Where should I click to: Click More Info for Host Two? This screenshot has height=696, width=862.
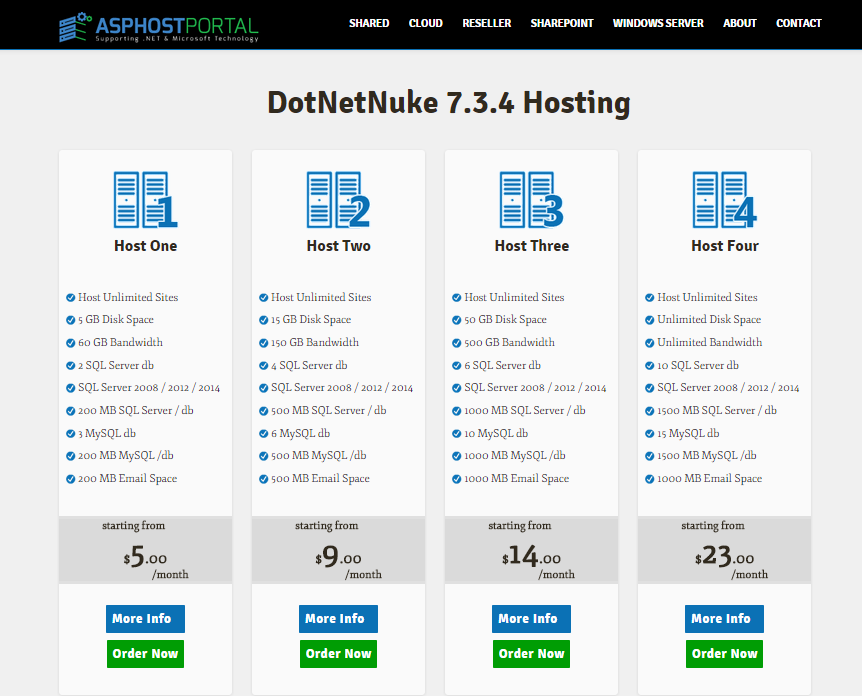[x=338, y=619]
